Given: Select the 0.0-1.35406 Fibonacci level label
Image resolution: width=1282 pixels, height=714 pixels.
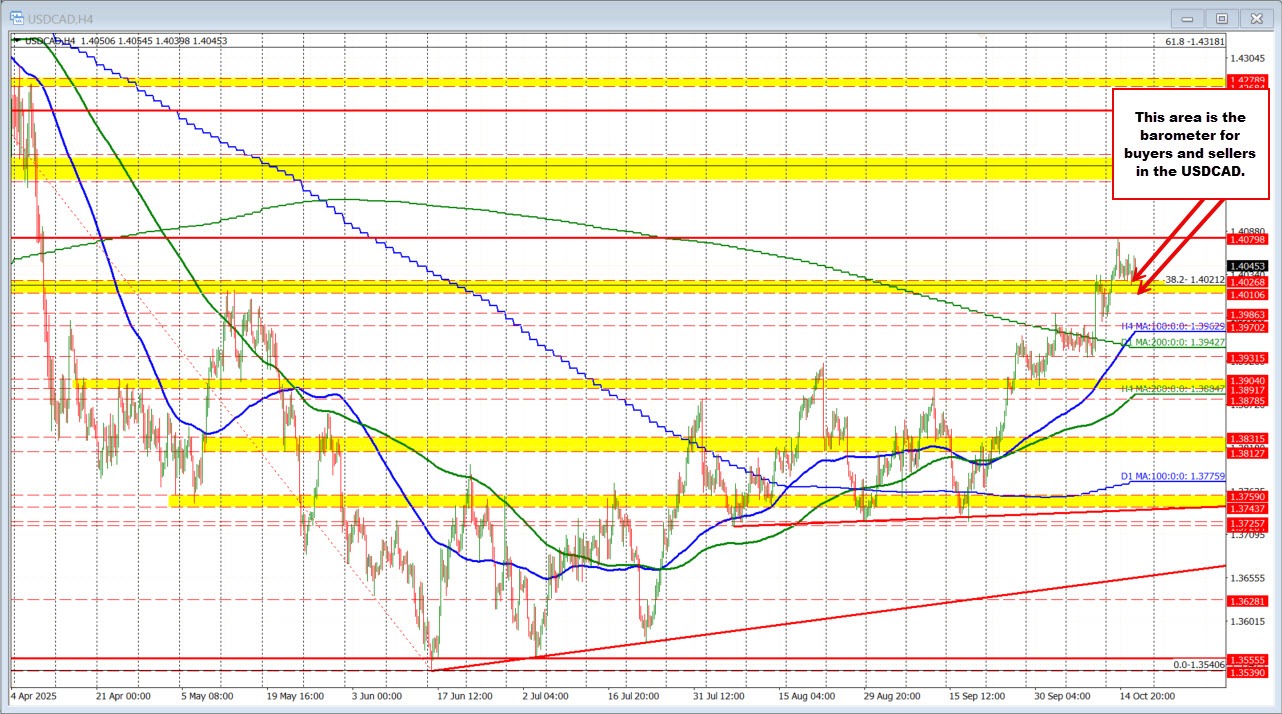Looking at the screenshot, I should coord(1197,664).
